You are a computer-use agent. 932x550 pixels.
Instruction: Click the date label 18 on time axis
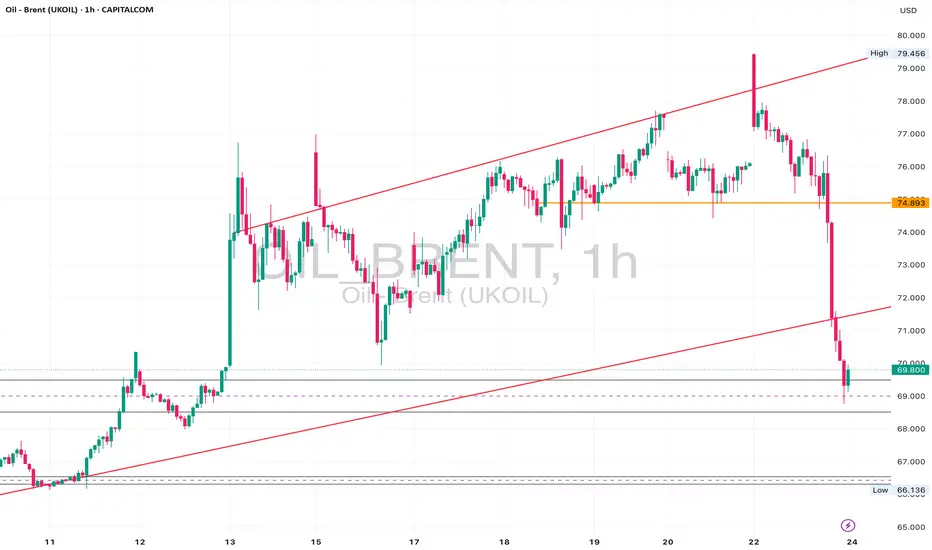click(504, 542)
